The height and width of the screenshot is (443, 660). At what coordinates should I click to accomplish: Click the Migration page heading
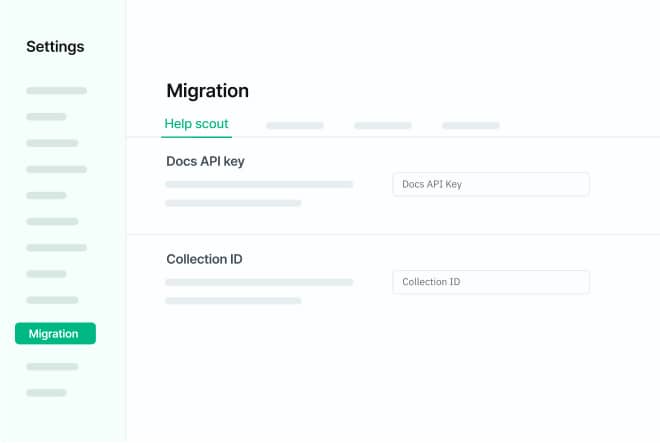click(207, 91)
